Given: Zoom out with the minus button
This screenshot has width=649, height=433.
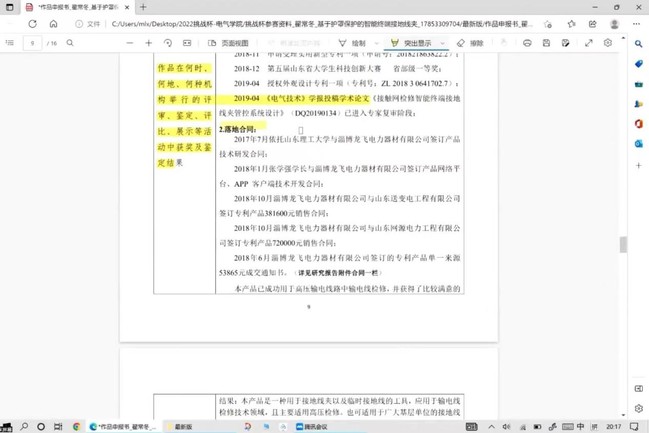Looking at the screenshot, I should point(130,43).
